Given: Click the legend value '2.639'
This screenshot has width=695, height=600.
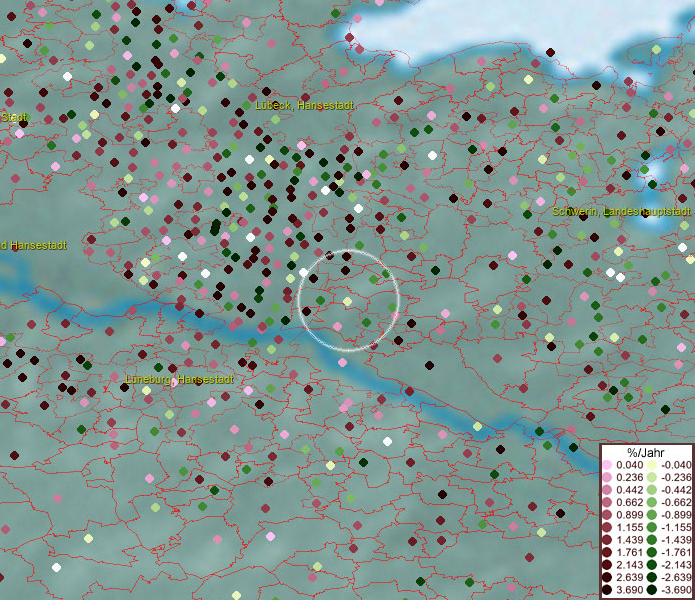Looking at the screenshot, I should pos(629,577).
